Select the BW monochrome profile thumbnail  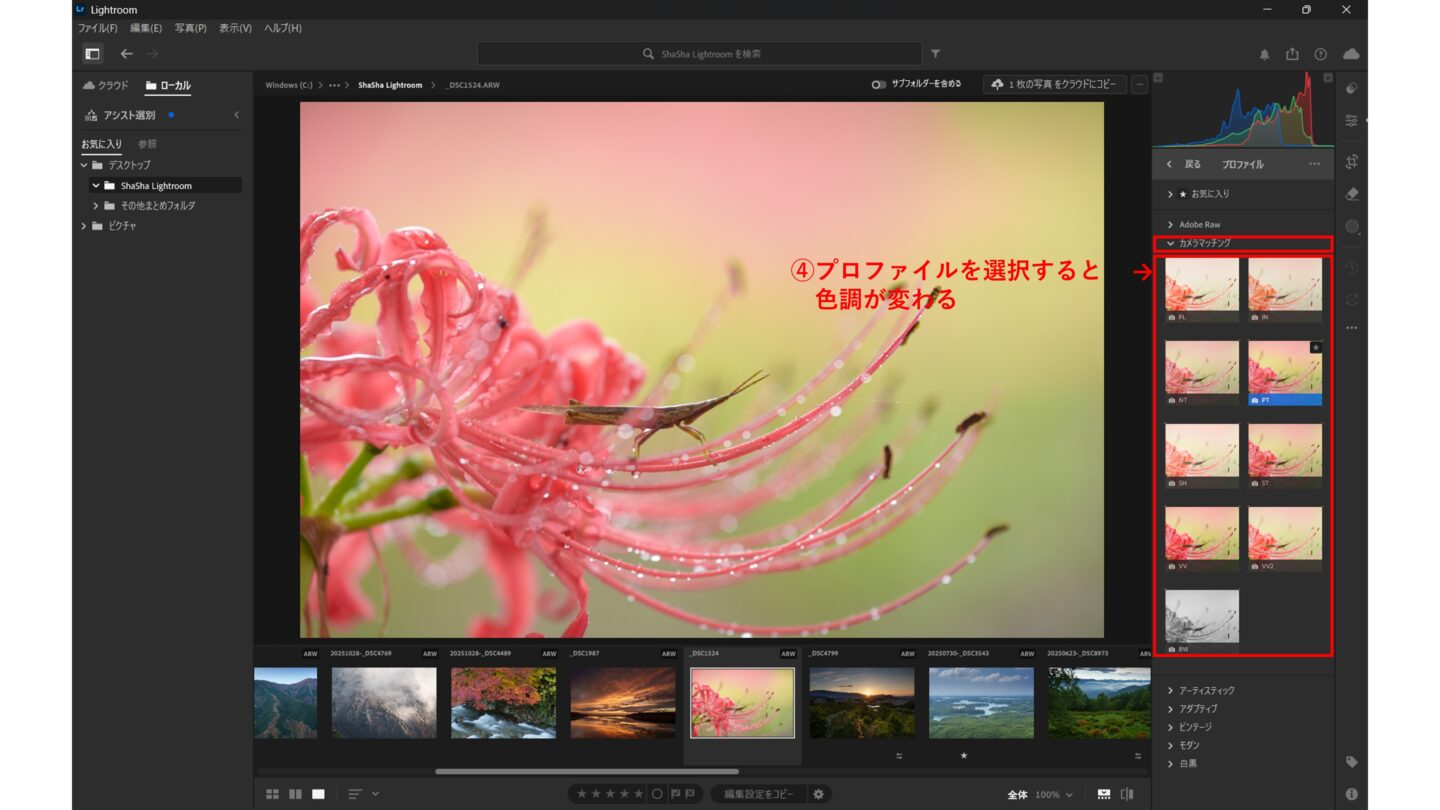coord(1201,617)
